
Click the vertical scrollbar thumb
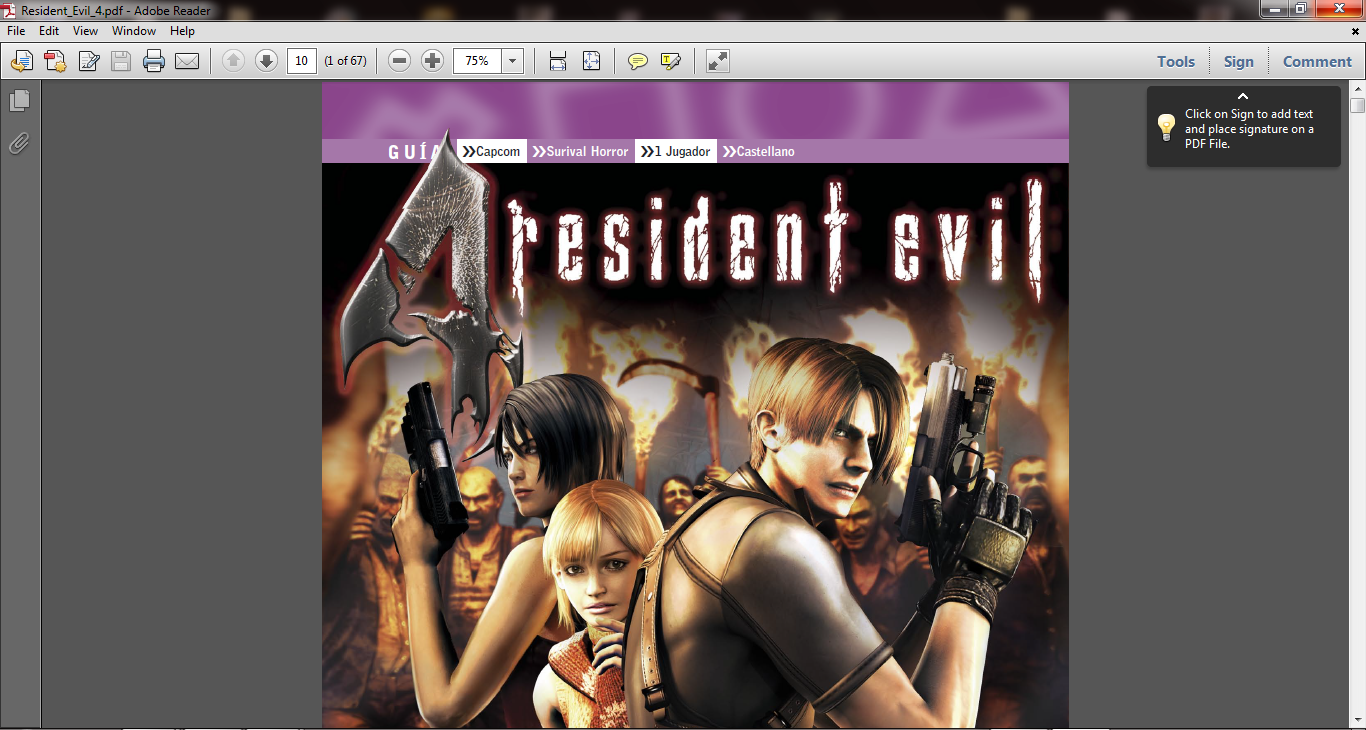pos(1357,106)
